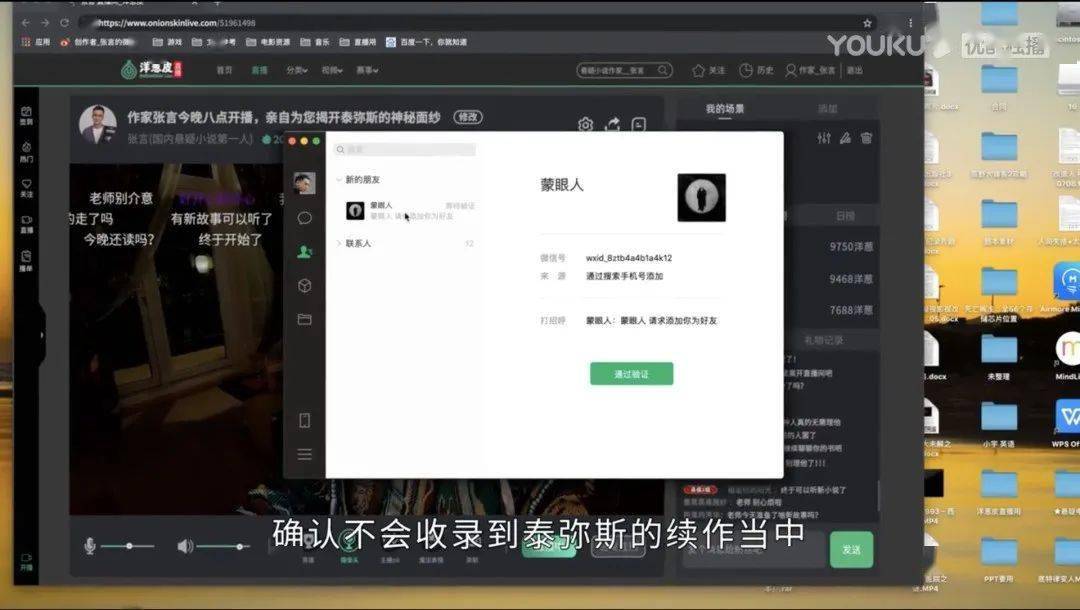Click the 热门 icon in left site sidebar
The width and height of the screenshot is (1080, 610).
[x=26, y=151]
